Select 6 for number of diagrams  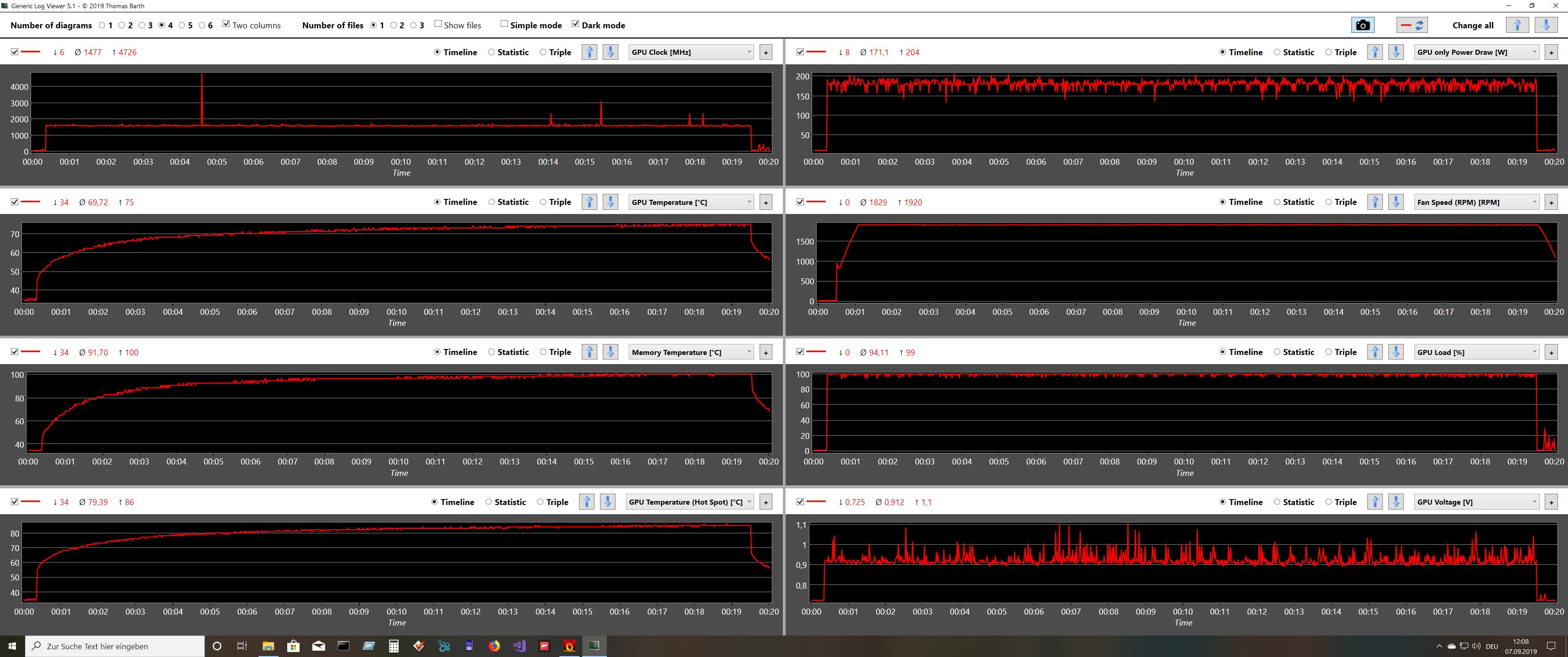[x=202, y=25]
